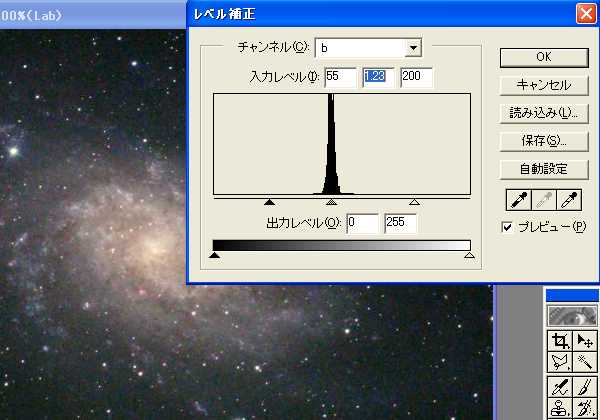This screenshot has height=420, width=600.
Task: Select the Polygonal Lasso tool
Action: [558, 362]
